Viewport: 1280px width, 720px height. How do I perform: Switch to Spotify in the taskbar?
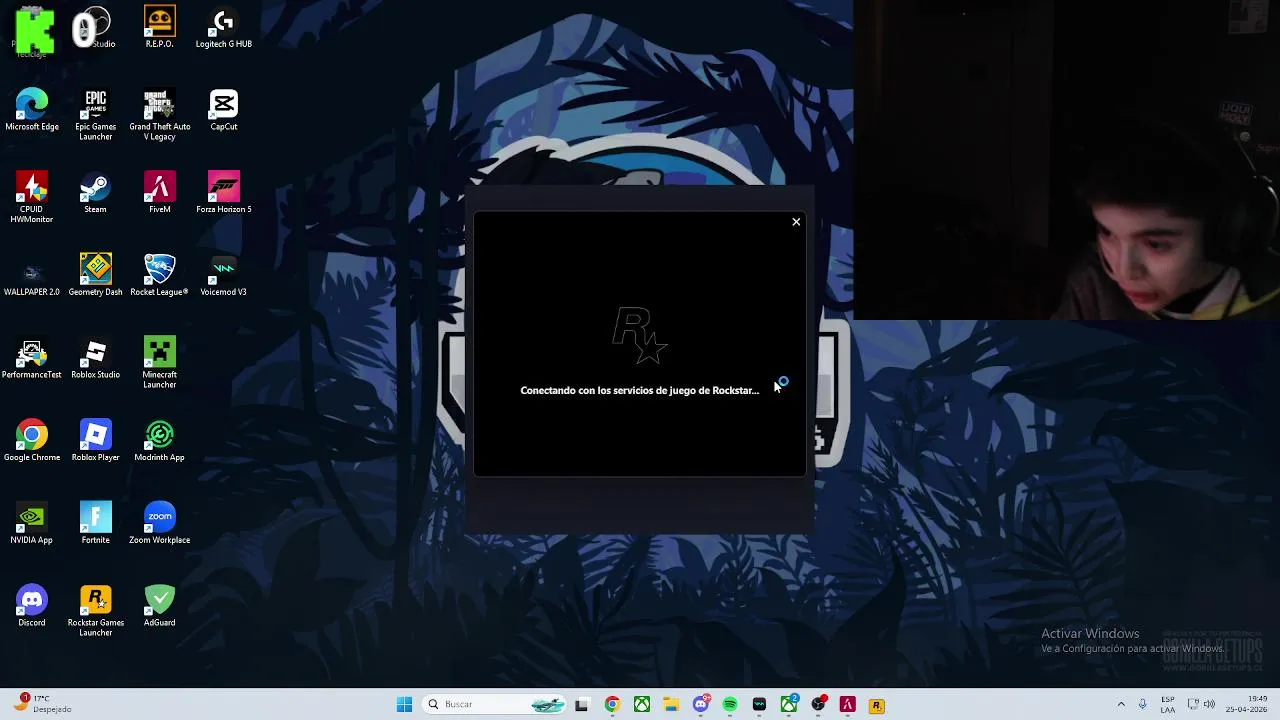pyautogui.click(x=730, y=705)
